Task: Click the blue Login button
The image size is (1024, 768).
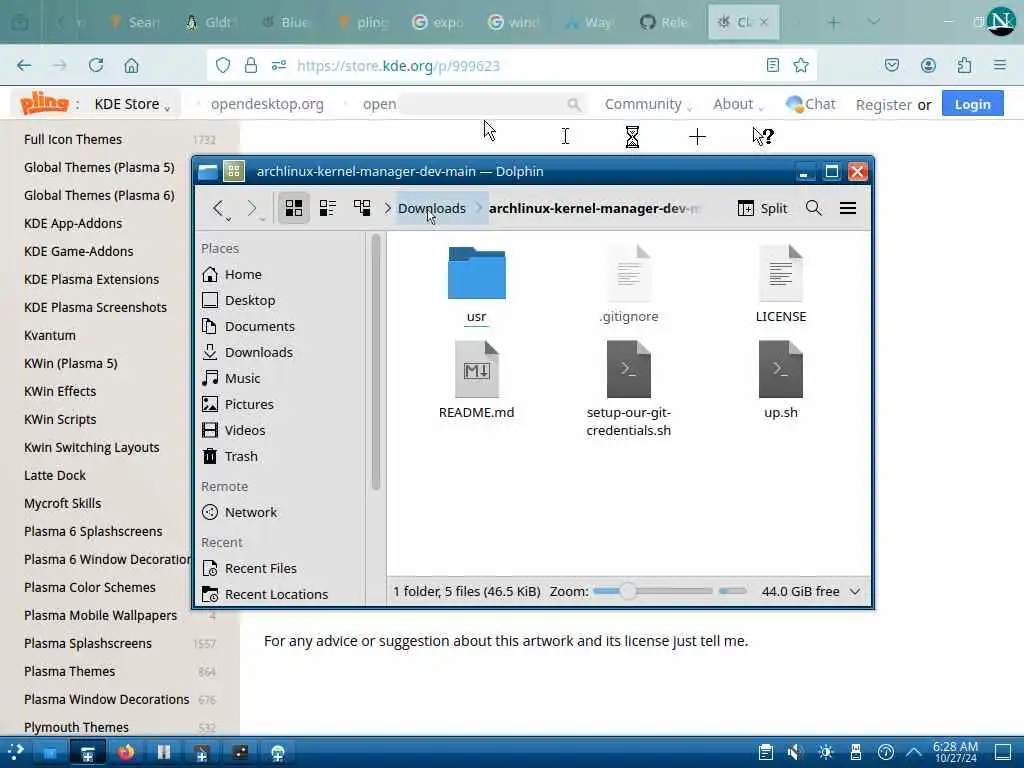Action: 972,104
